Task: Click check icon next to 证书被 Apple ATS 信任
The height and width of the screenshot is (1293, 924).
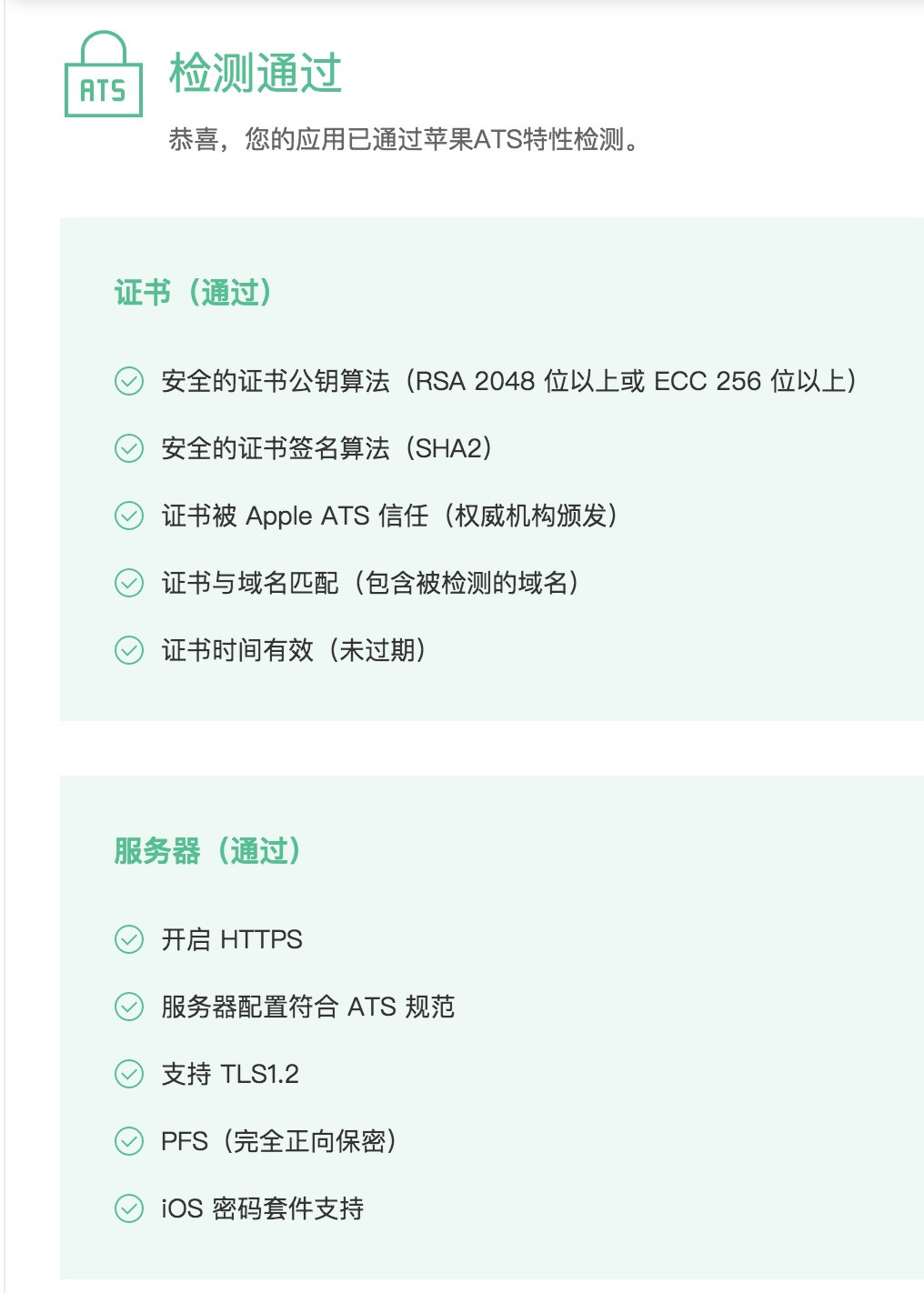Action: pos(129,516)
